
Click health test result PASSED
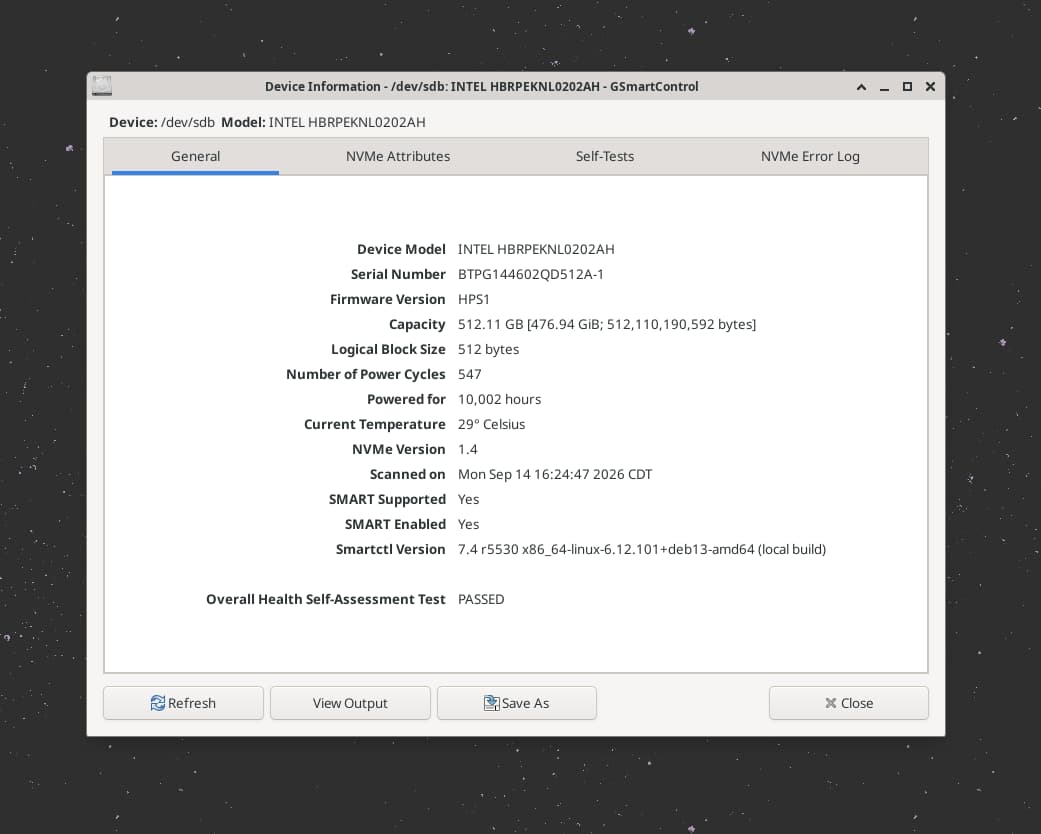[x=481, y=599]
